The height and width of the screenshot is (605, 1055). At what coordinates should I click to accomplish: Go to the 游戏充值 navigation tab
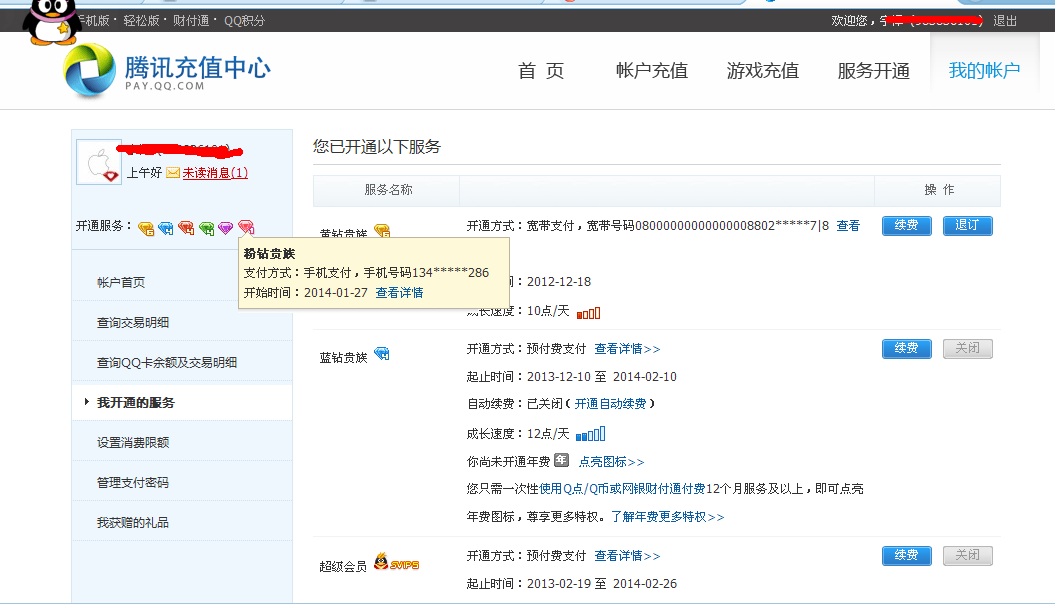point(762,71)
